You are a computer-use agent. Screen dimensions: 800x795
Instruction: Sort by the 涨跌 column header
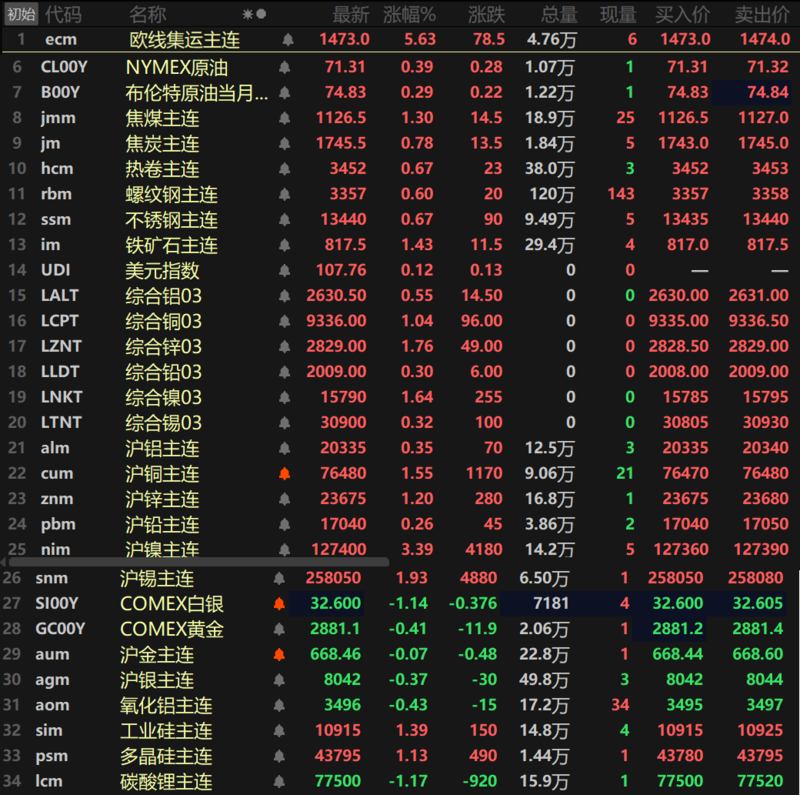tap(486, 15)
